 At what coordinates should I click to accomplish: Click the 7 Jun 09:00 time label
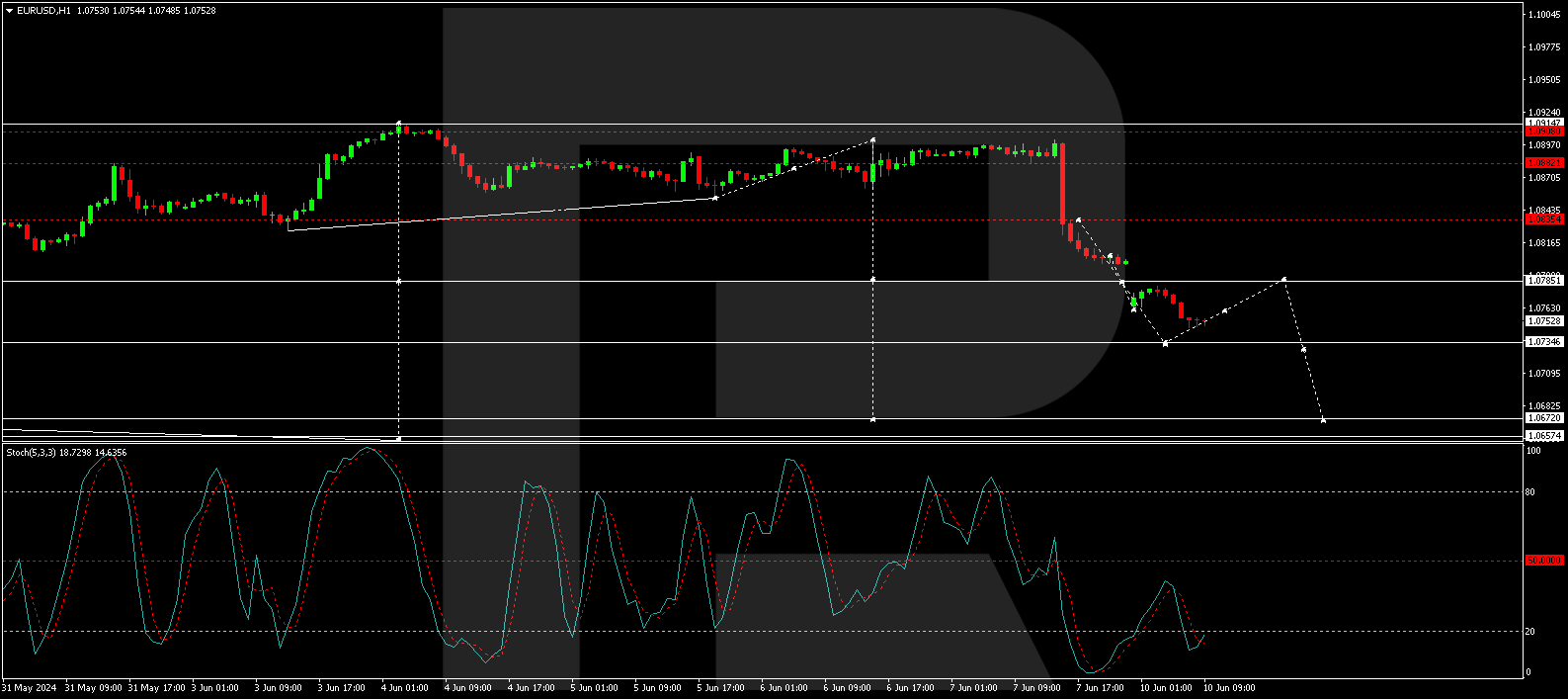coord(1037,688)
